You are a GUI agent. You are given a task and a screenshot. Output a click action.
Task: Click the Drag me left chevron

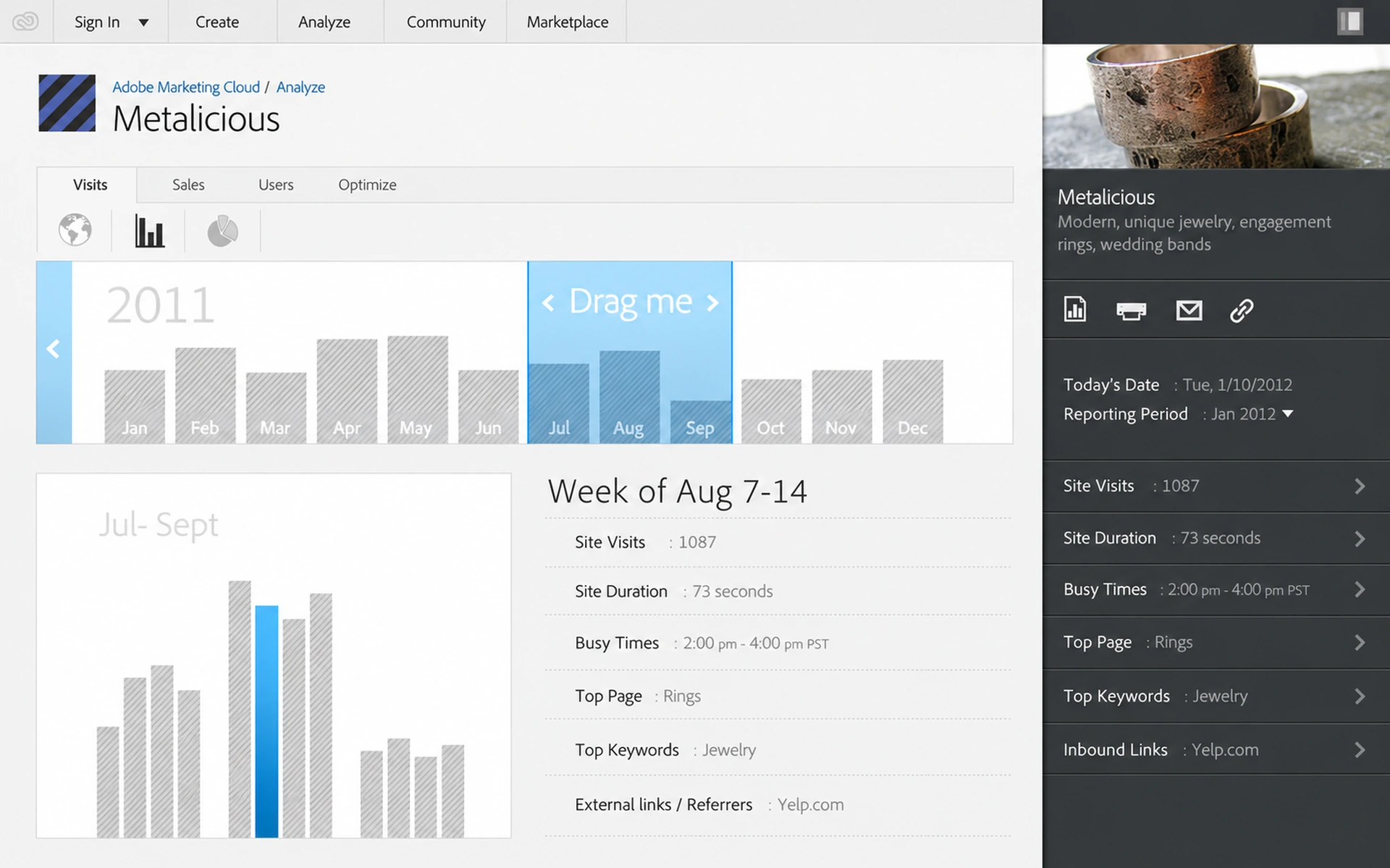[x=548, y=303]
